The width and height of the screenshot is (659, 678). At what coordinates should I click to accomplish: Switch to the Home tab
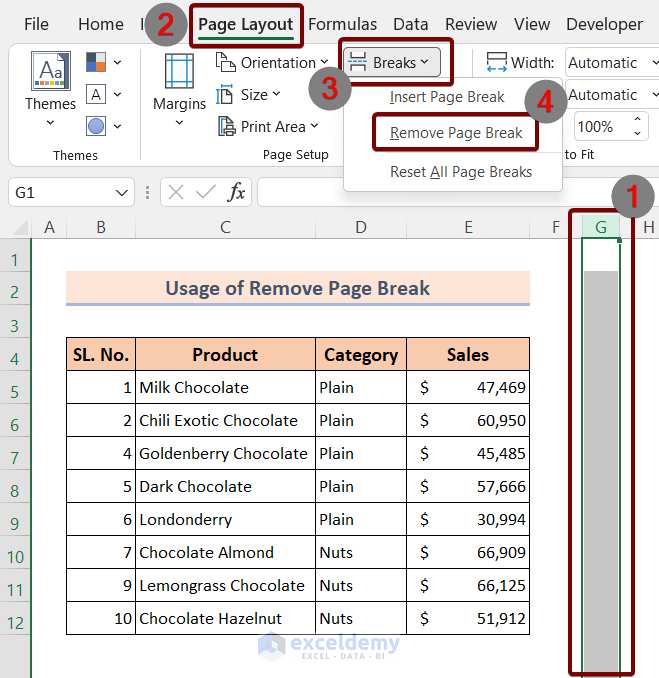[x=101, y=24]
